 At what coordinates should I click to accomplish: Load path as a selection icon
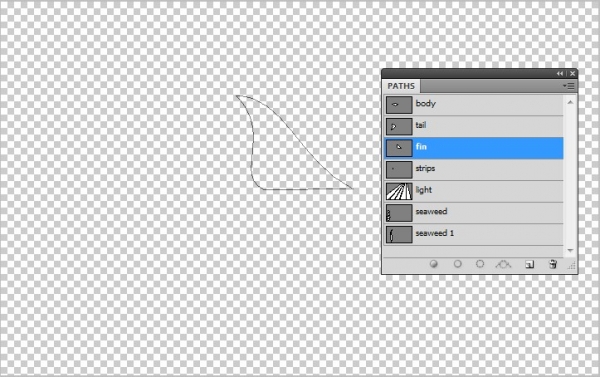click(x=480, y=264)
